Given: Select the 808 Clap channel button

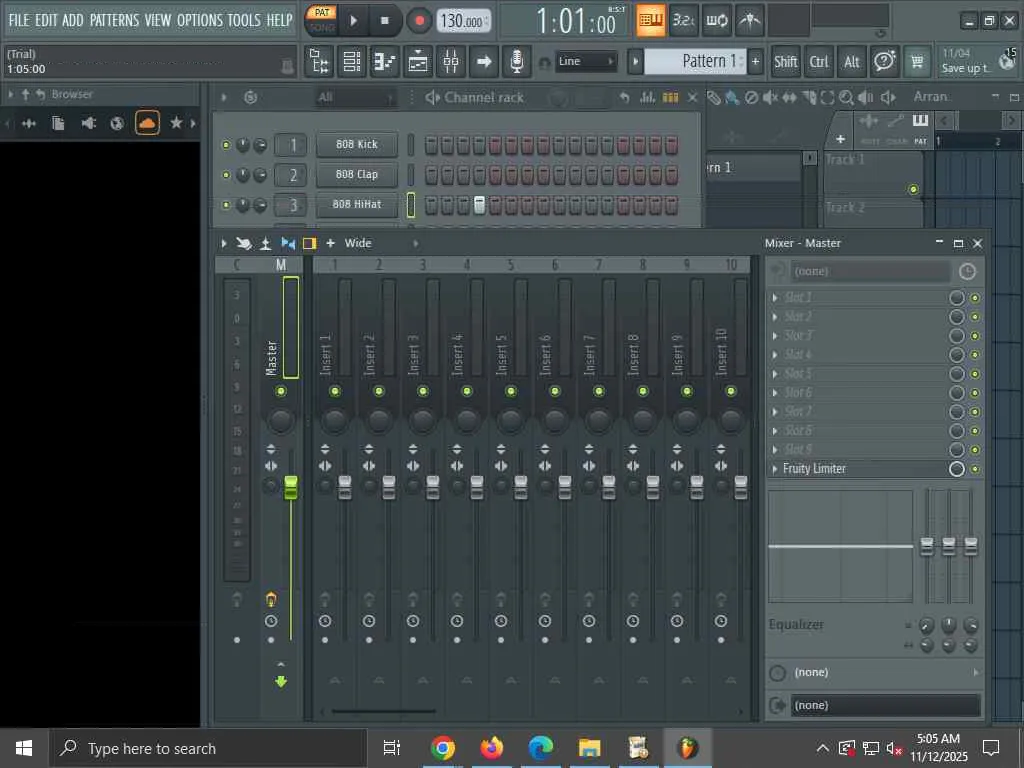Looking at the screenshot, I should [x=357, y=174].
